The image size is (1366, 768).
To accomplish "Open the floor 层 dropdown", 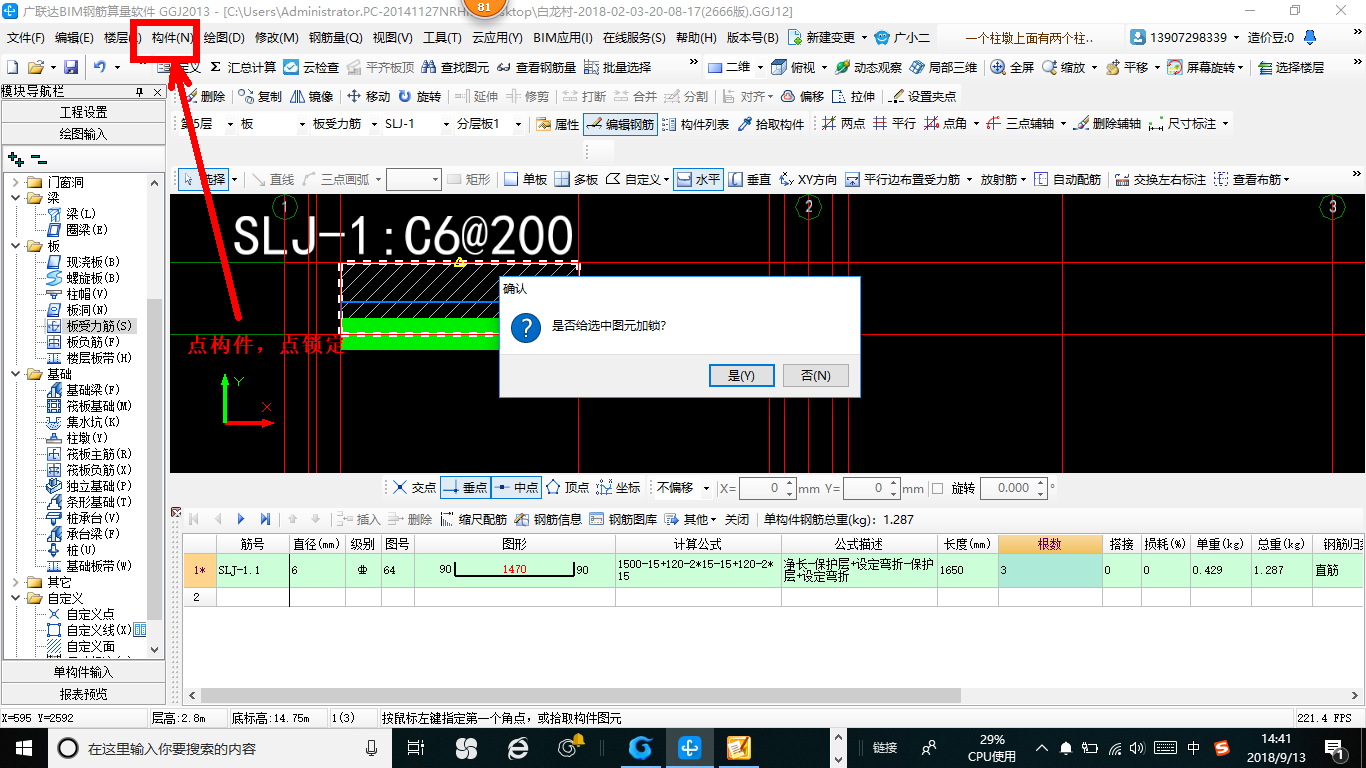I will 230,124.
